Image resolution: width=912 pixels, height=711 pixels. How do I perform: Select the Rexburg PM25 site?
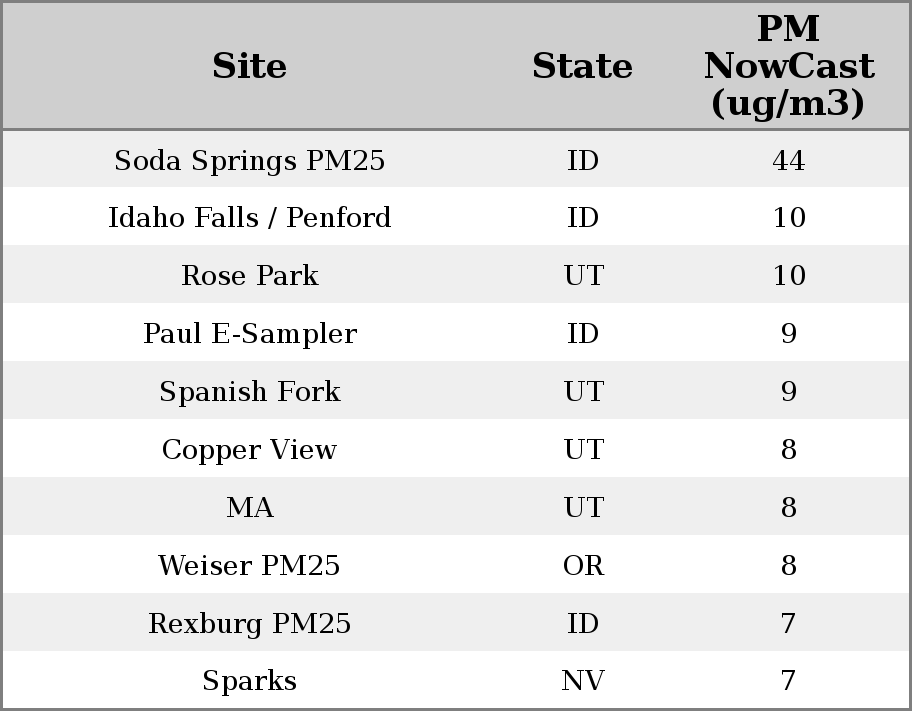coord(250,624)
